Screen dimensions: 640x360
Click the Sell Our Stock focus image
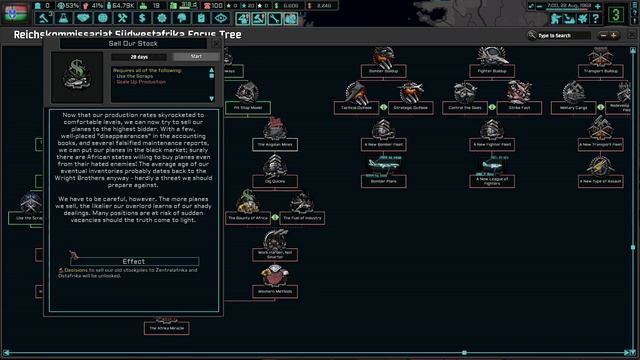click(77, 77)
